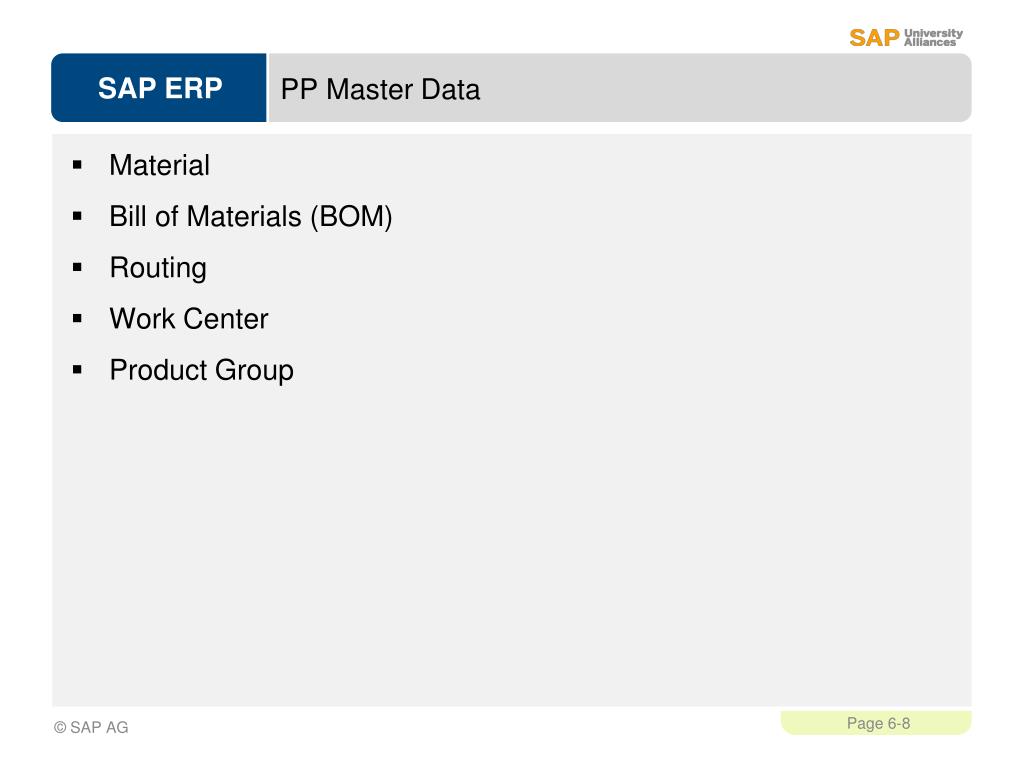Click the Page 6-8 indicator
The image size is (1024, 768).
click(876, 723)
